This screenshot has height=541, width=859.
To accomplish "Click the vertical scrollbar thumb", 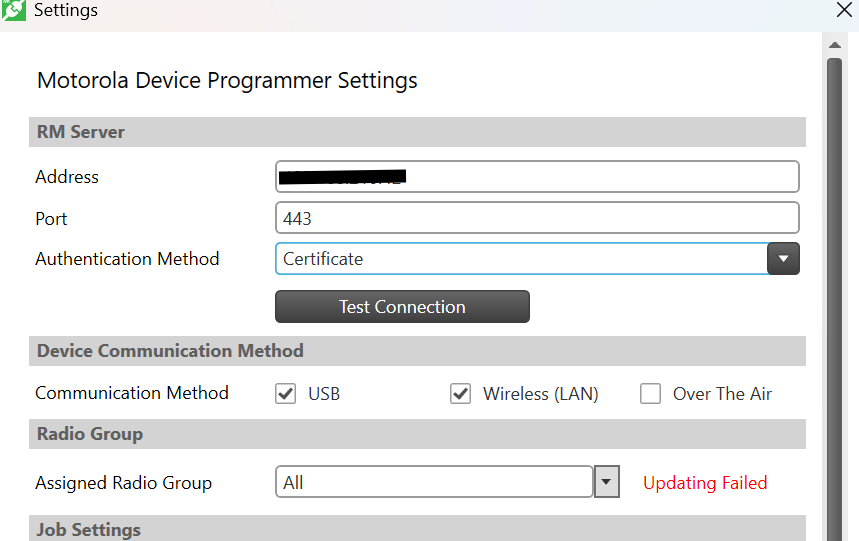I will coord(834,298).
